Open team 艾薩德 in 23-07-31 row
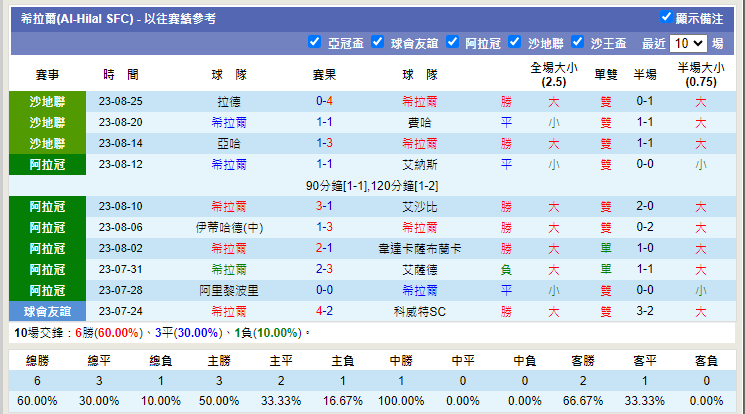745x414 pixels. tap(420, 270)
